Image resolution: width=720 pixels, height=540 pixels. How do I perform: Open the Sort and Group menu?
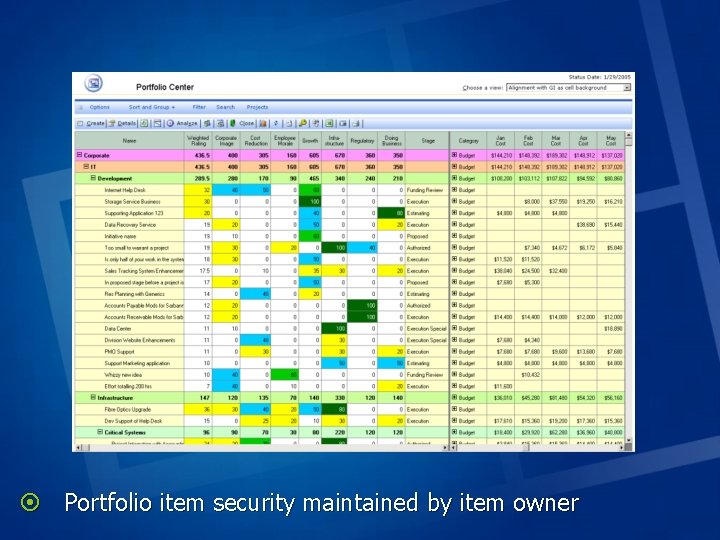coord(152,107)
